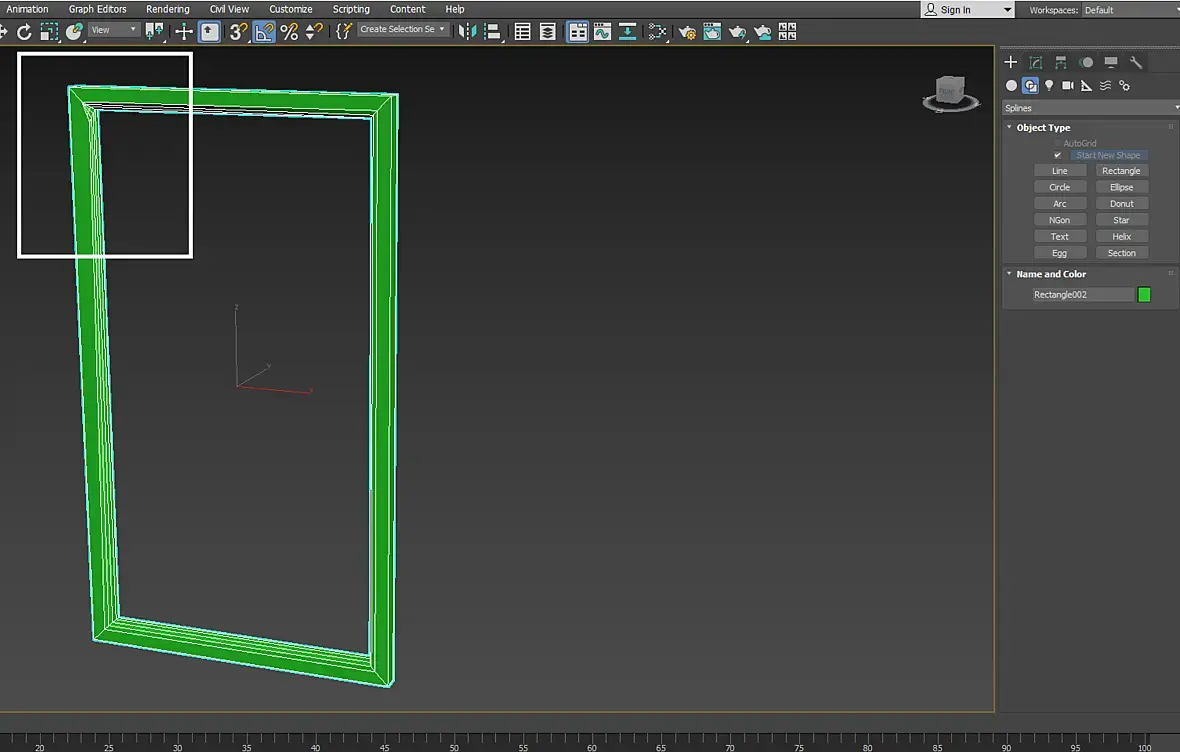The height and width of the screenshot is (752, 1180).
Task: Click the Ellipse spline button
Action: [1121, 187]
